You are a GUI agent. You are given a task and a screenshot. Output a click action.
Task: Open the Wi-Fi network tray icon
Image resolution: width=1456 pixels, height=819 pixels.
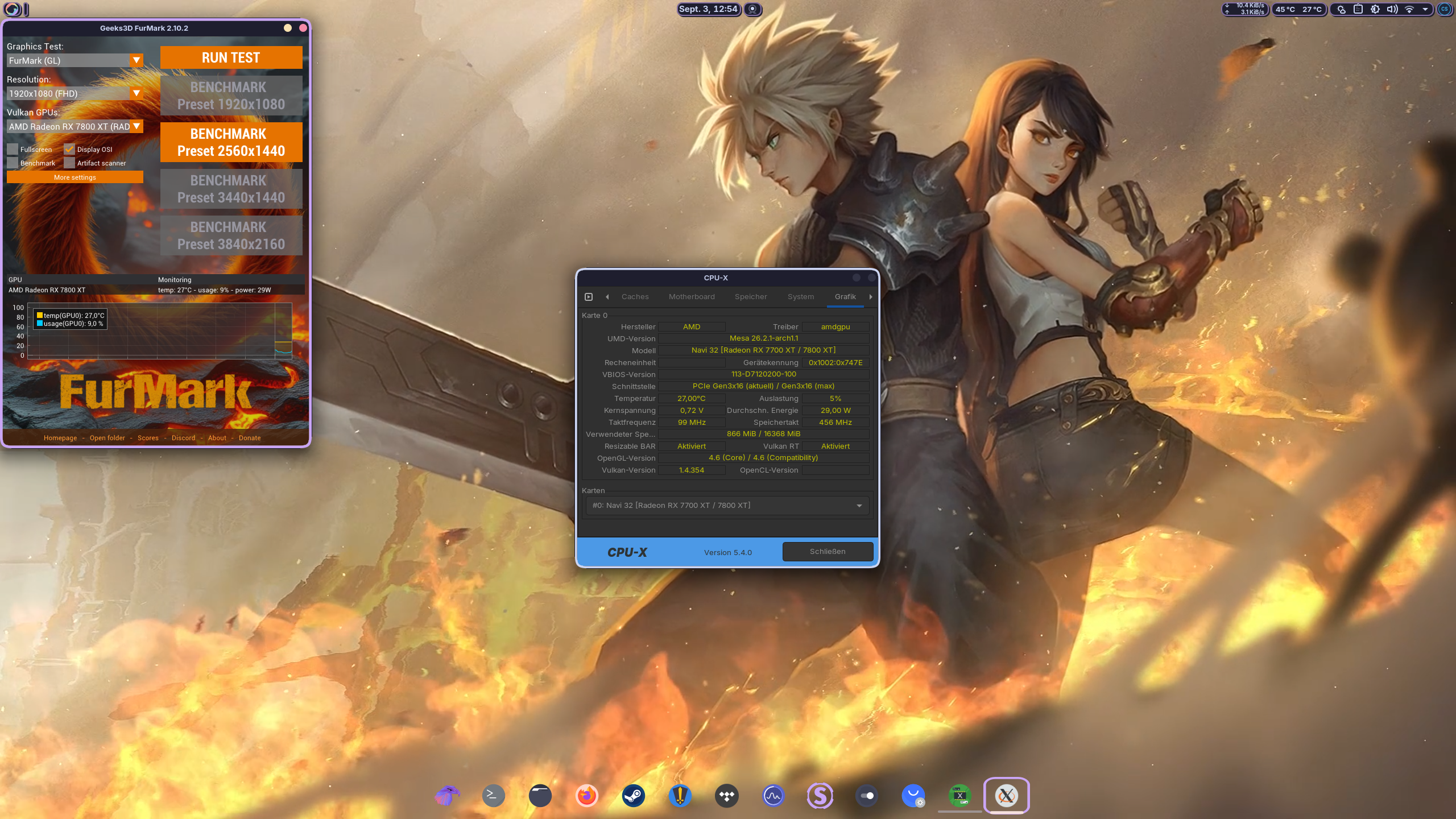click(x=1409, y=9)
